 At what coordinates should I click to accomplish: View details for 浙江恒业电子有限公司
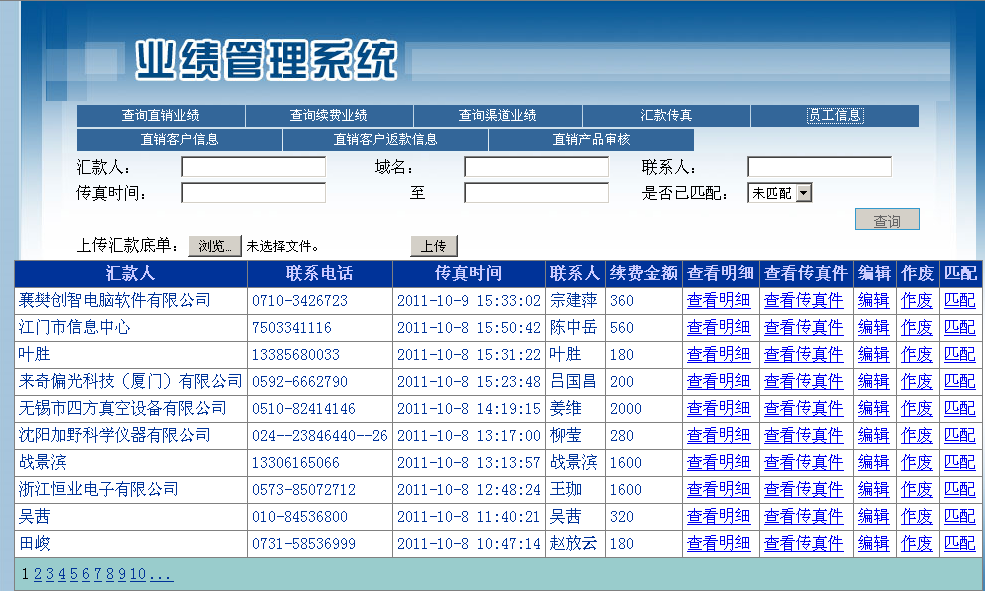[719, 490]
